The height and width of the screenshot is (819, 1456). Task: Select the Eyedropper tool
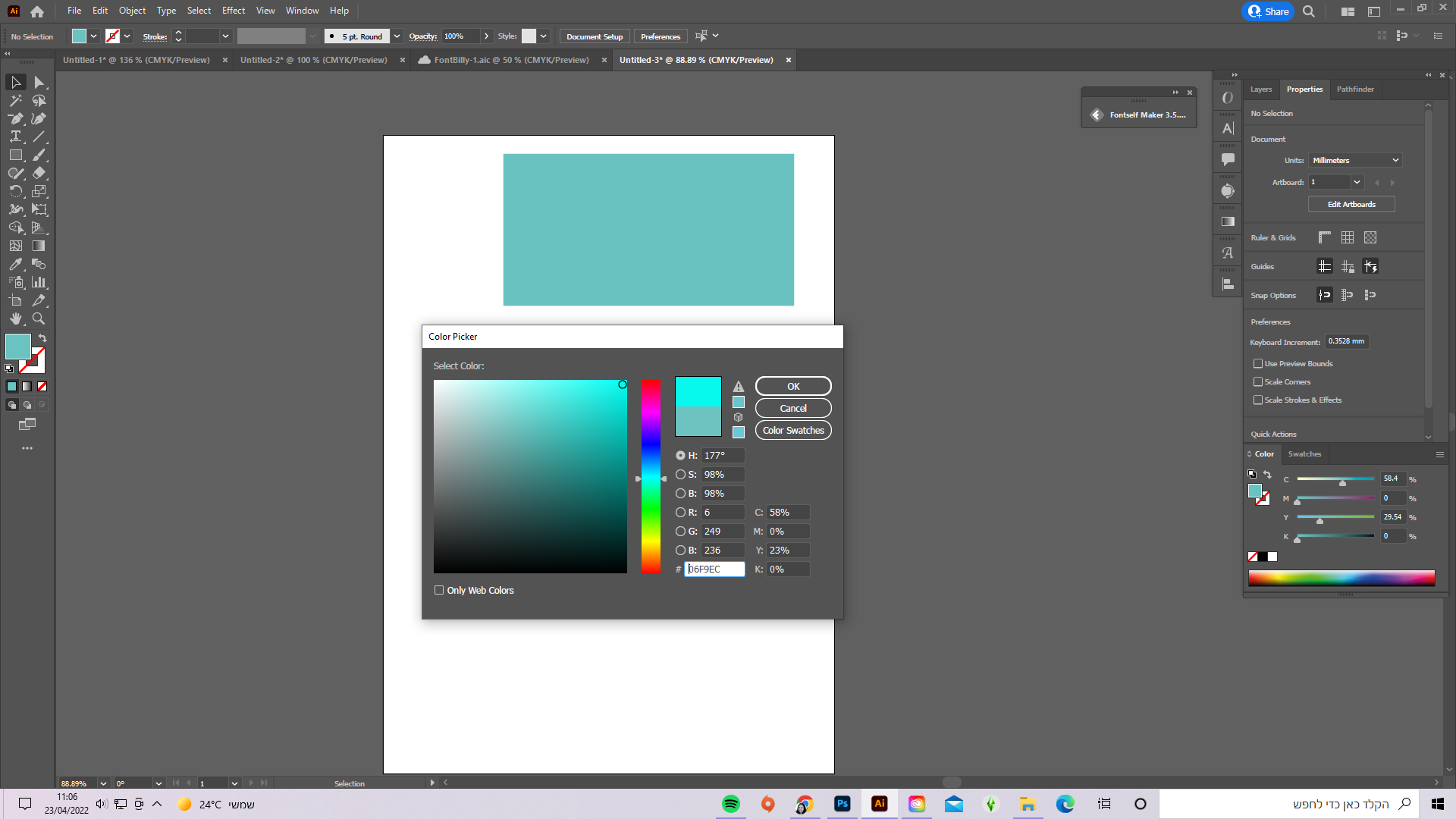(x=15, y=264)
